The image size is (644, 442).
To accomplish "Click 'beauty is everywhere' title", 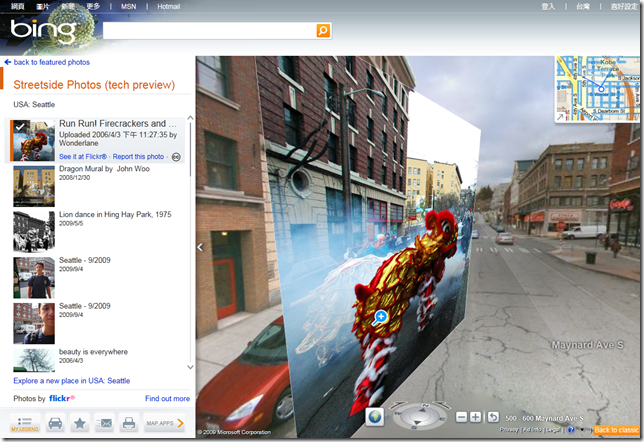I will (x=93, y=352).
